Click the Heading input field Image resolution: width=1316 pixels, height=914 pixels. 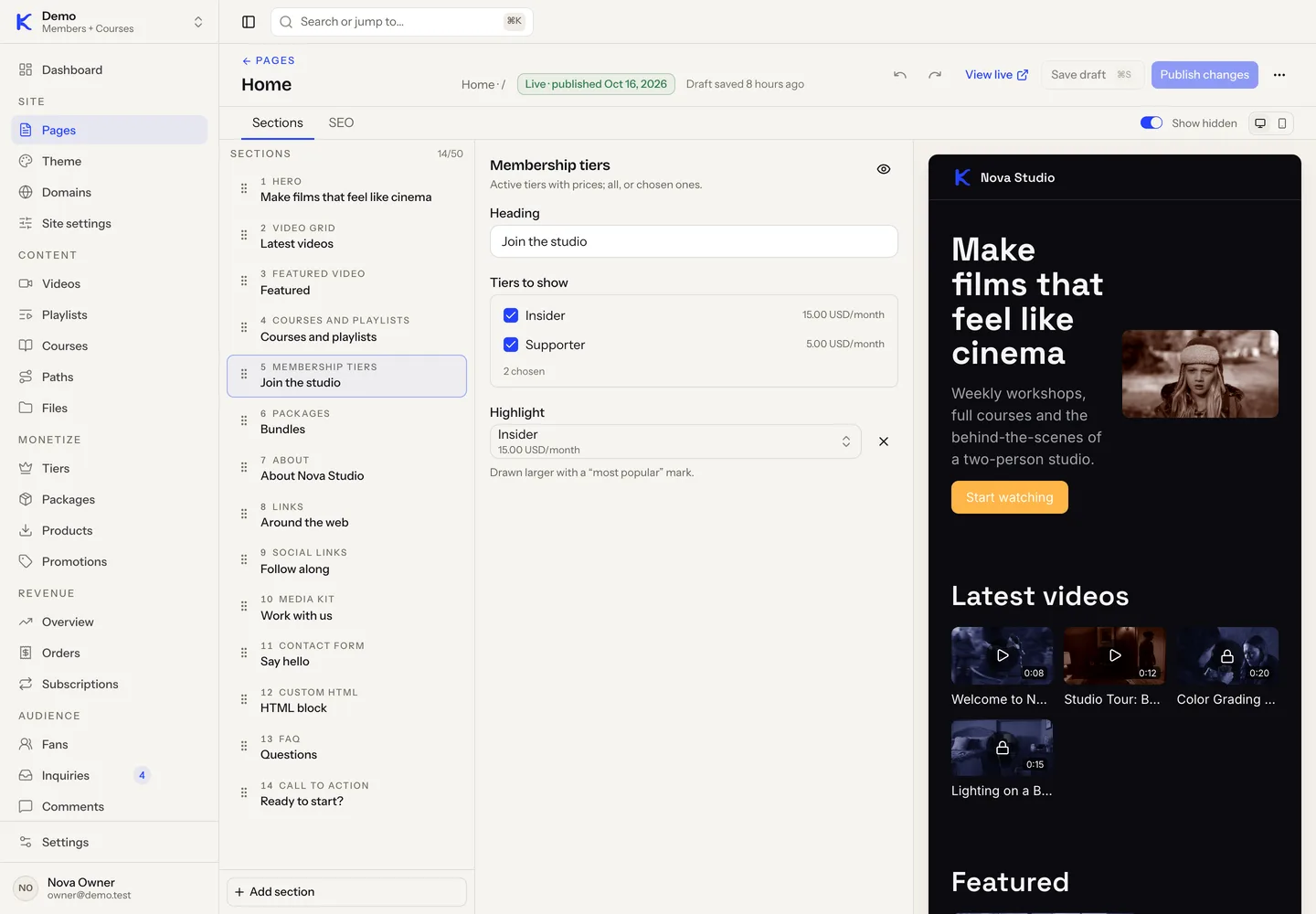point(694,241)
